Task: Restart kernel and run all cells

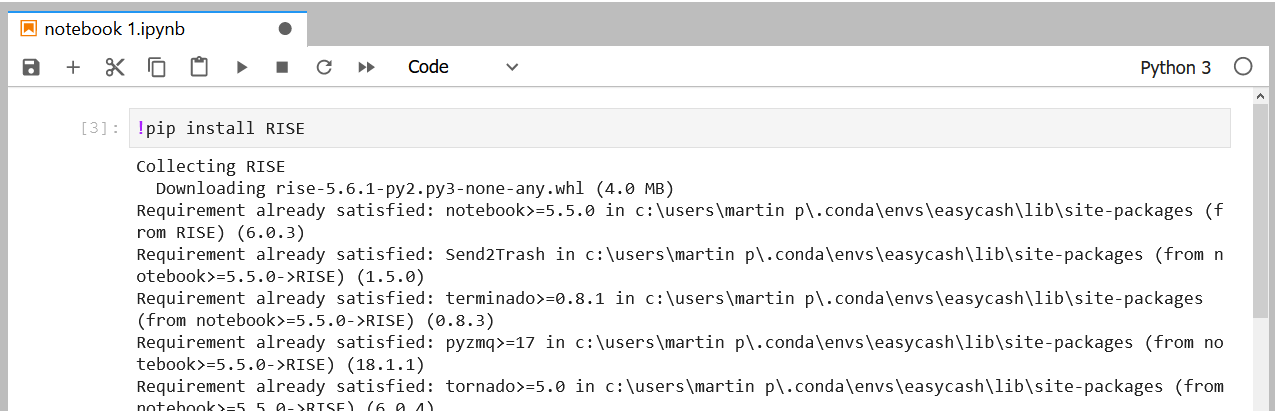Action: [366, 67]
